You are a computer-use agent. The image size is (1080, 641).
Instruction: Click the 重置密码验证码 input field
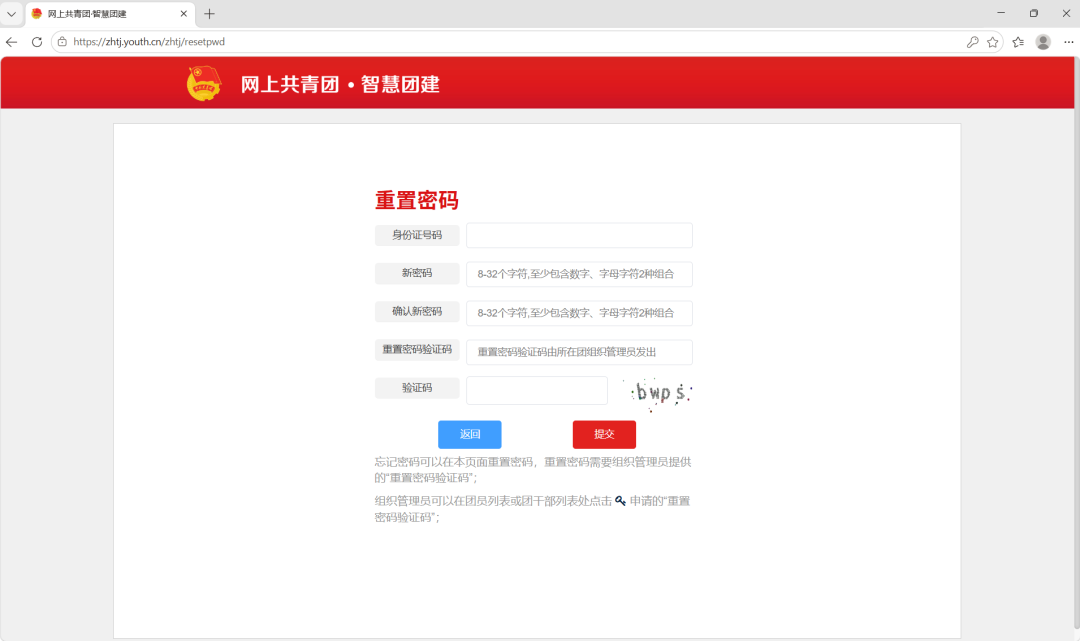(x=579, y=352)
